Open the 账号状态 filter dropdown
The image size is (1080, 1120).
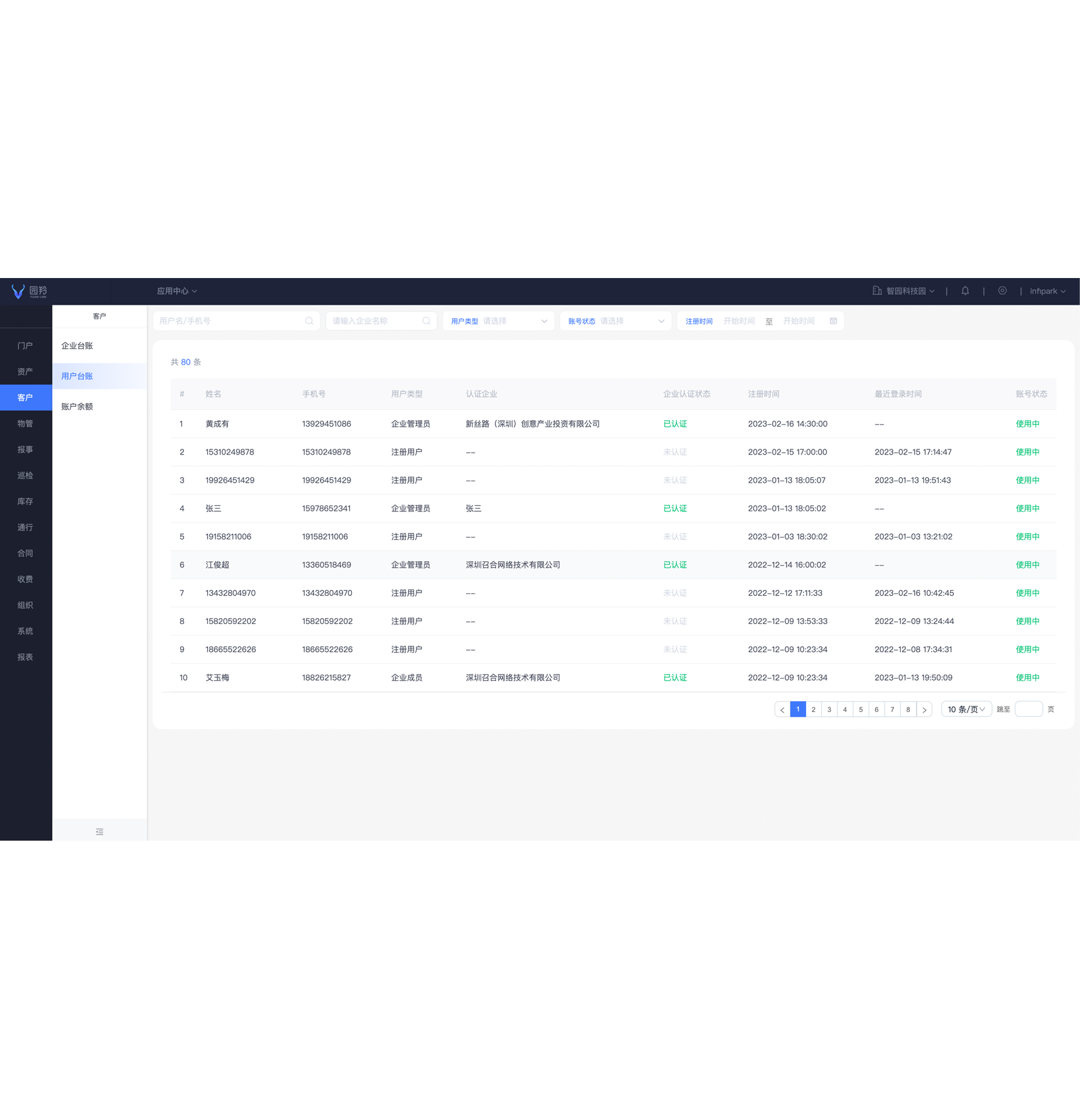(615, 321)
